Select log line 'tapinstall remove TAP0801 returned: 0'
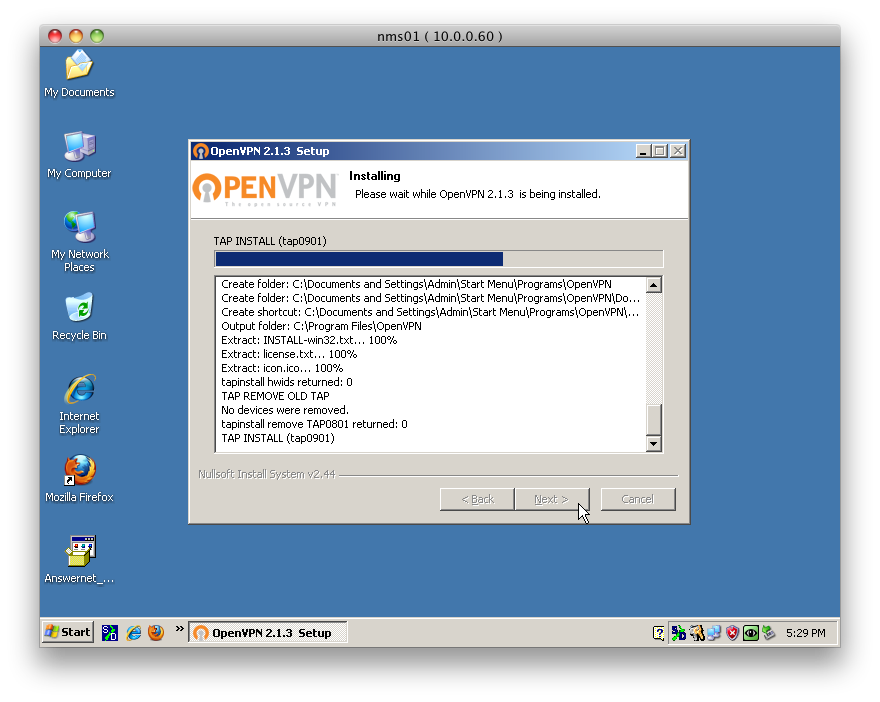The width and height of the screenshot is (880, 702). pyautogui.click(x=314, y=424)
